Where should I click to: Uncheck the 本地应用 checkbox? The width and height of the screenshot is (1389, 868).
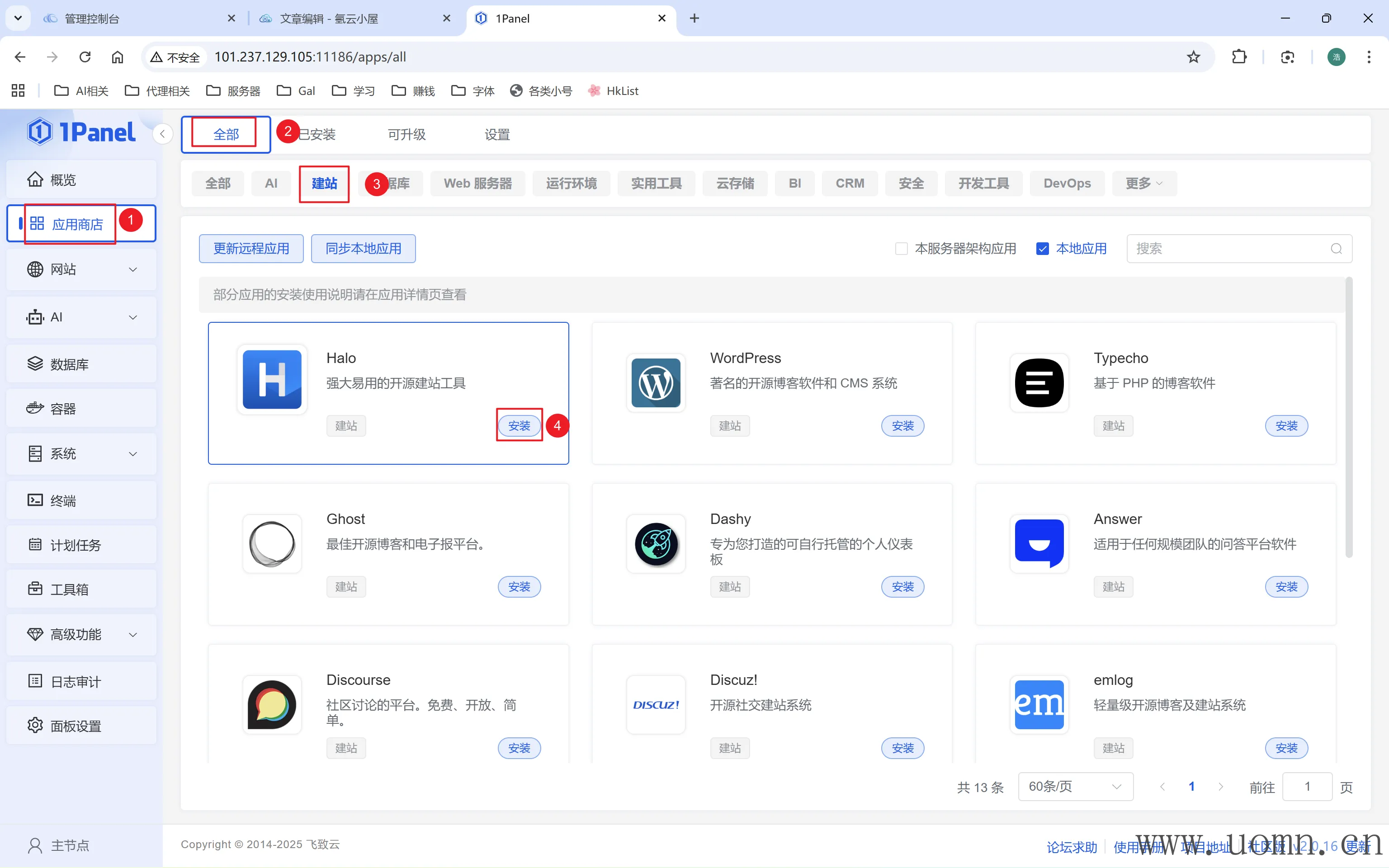coord(1042,249)
